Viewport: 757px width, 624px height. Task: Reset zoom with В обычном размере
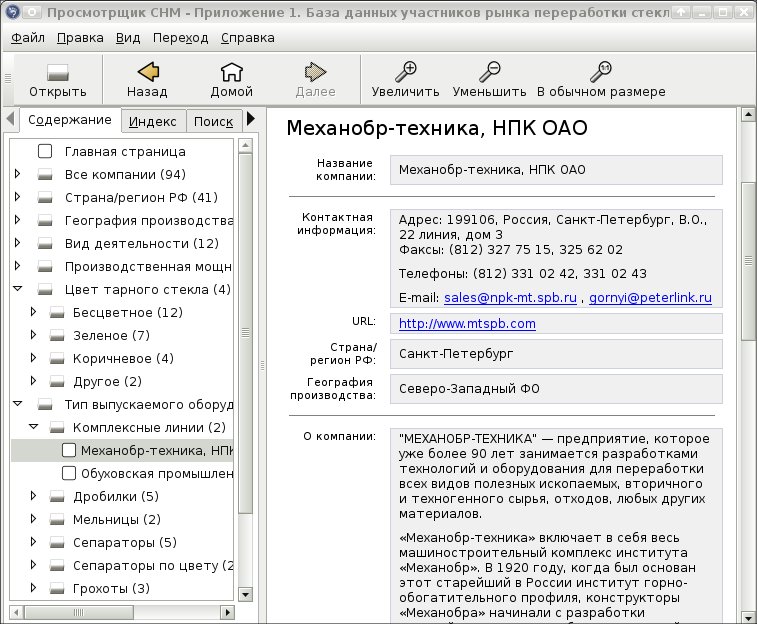(x=601, y=71)
